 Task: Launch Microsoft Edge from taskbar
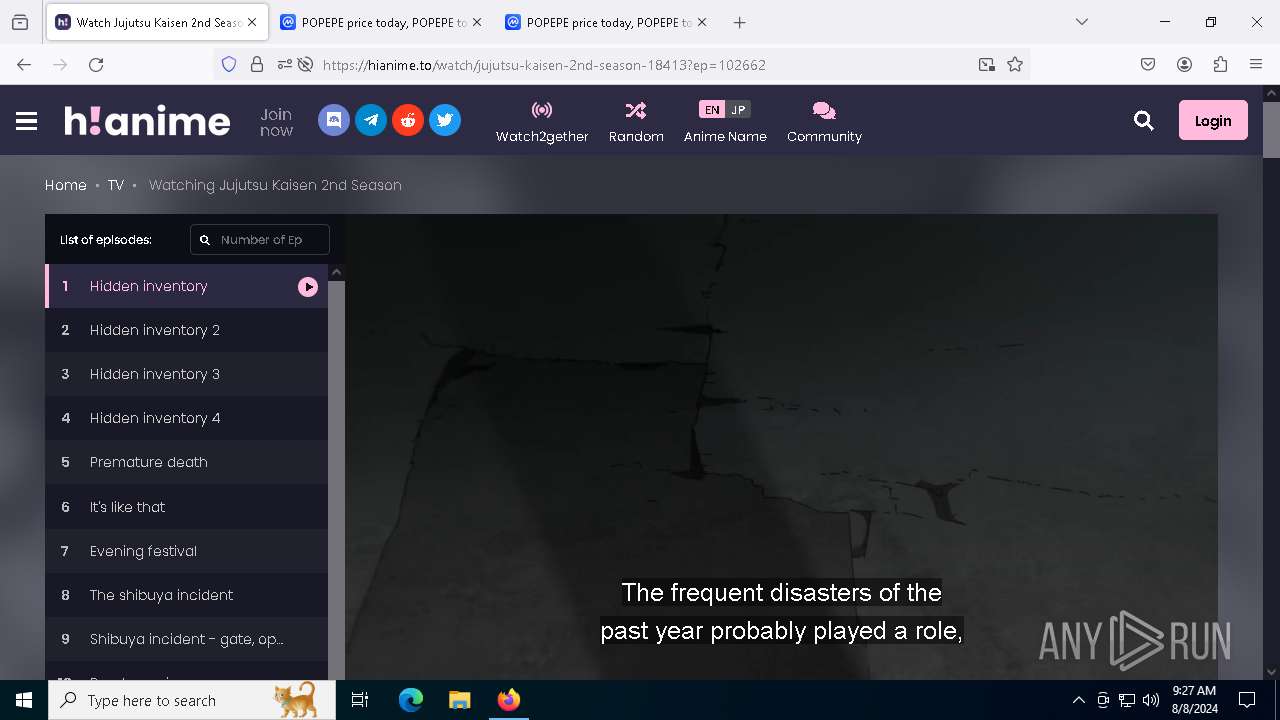coord(411,700)
